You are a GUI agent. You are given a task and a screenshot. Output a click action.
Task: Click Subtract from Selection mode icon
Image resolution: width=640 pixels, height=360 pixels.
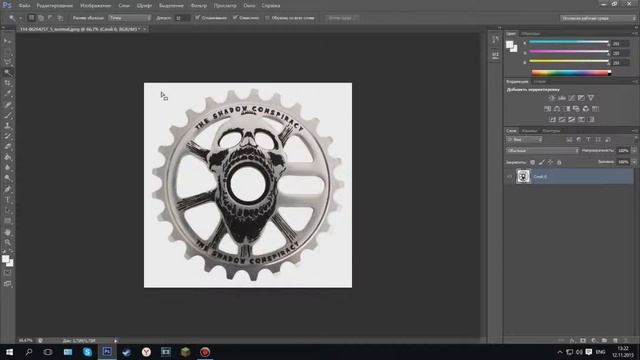click(50, 18)
